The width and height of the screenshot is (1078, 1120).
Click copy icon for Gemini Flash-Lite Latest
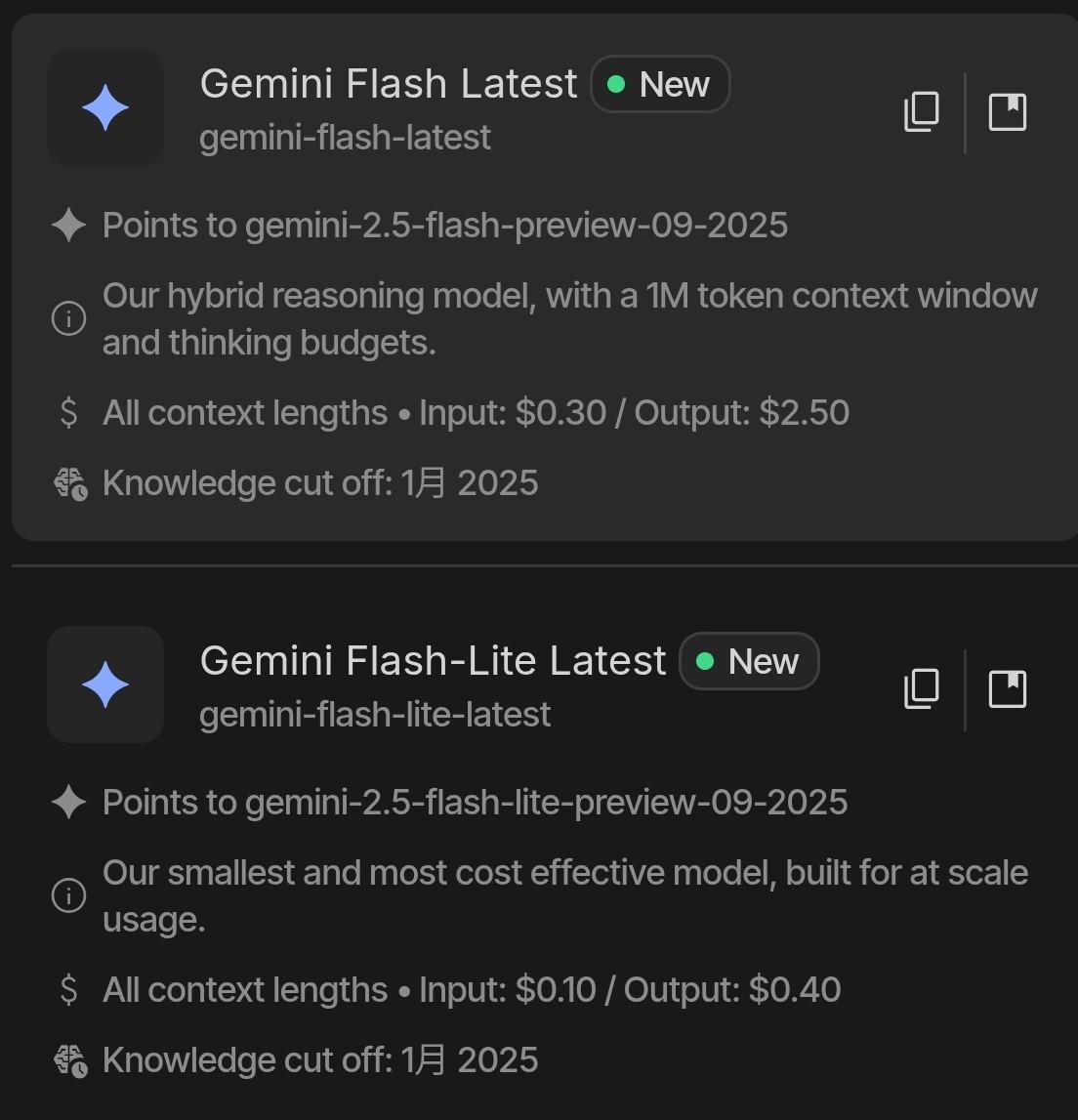click(x=921, y=688)
